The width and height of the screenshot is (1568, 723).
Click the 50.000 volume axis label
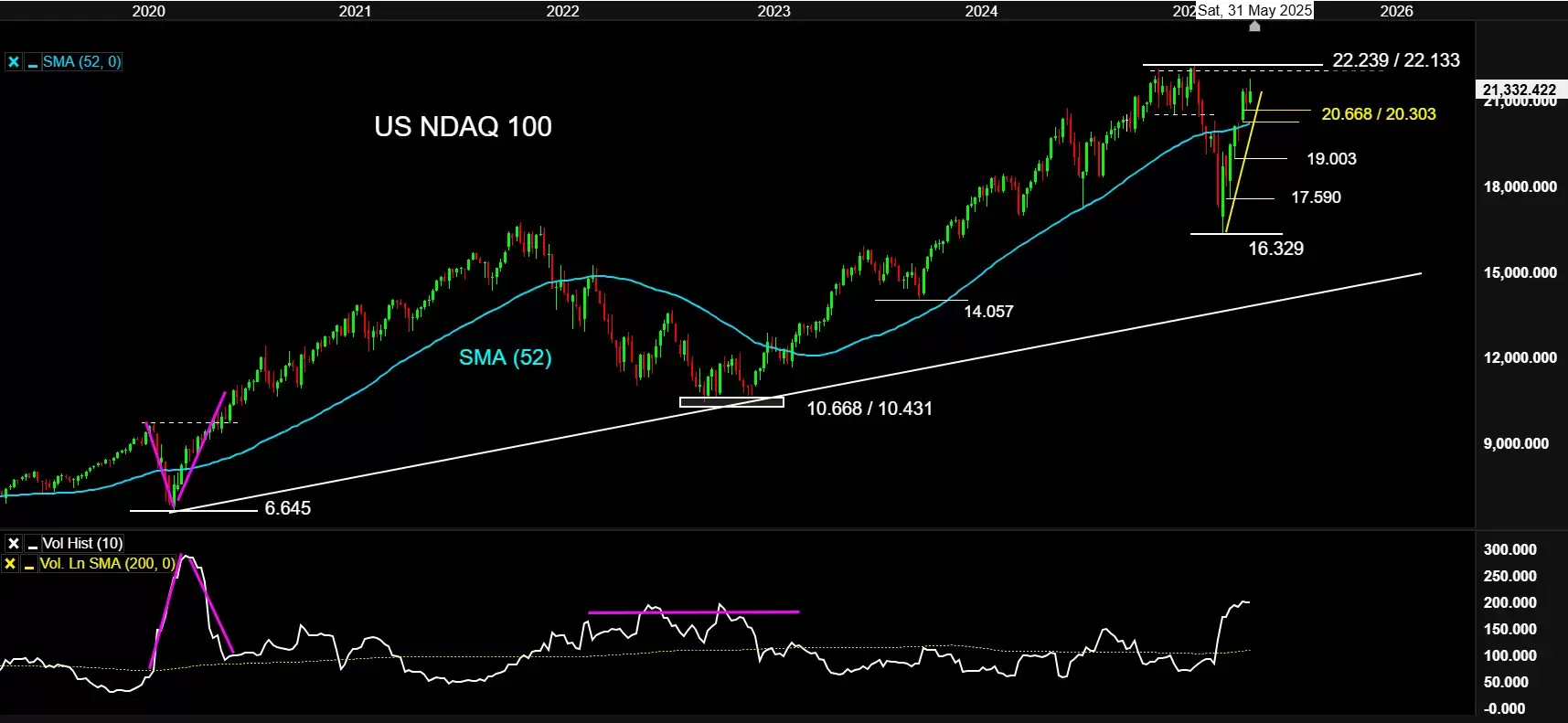tap(1506, 682)
